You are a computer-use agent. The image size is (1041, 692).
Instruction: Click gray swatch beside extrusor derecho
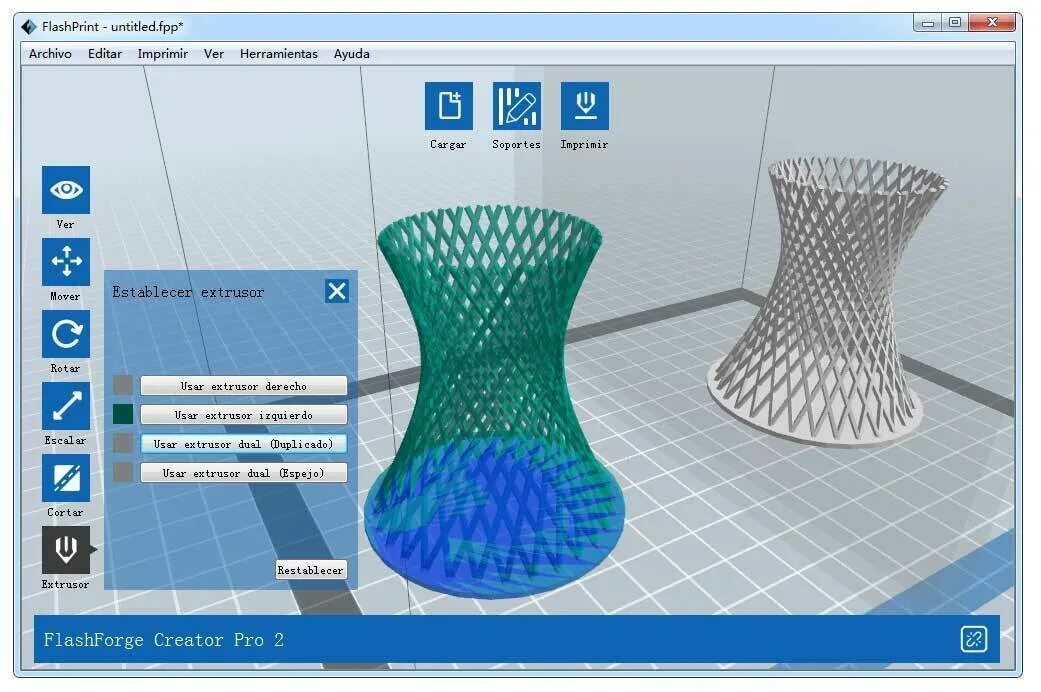123,385
